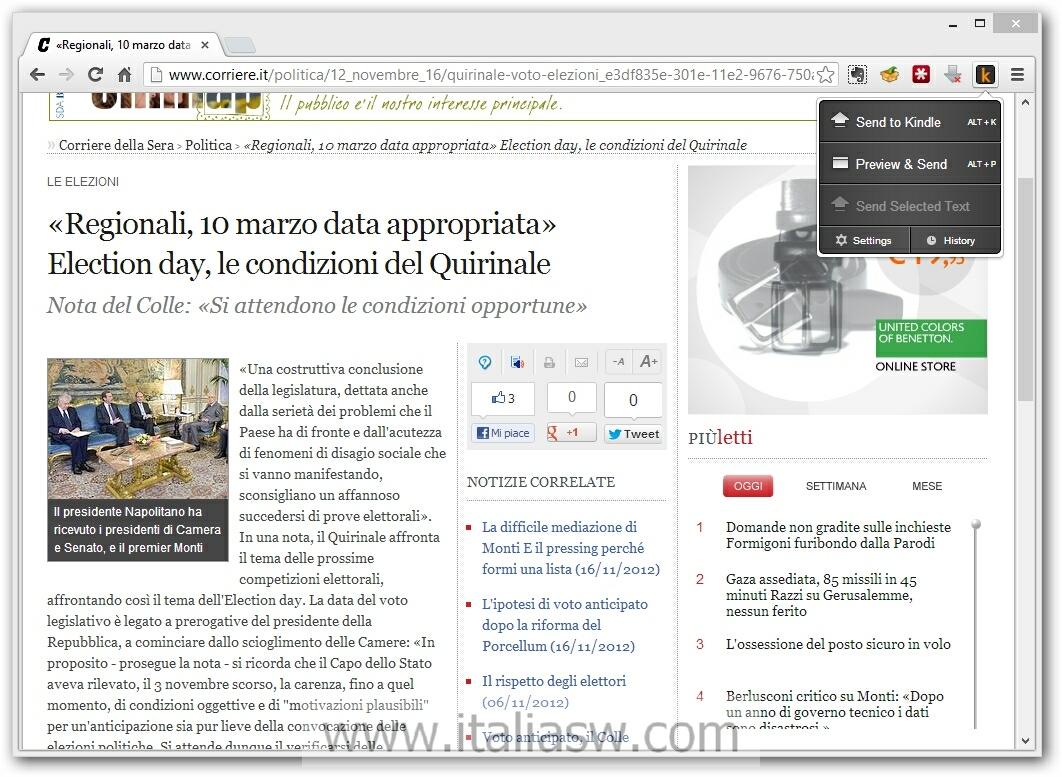Reload the page with the refresh icon
This screenshot has width=1062, height=777.
(95, 75)
